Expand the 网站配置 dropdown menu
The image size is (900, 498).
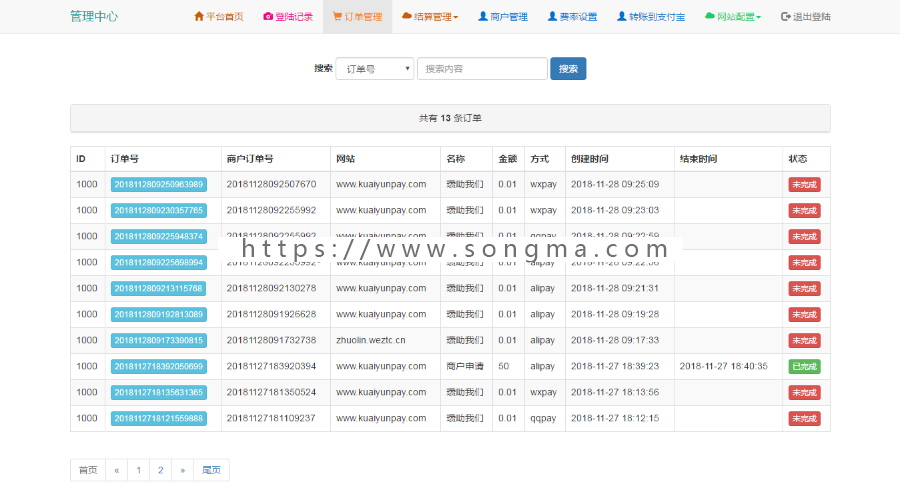coord(732,17)
